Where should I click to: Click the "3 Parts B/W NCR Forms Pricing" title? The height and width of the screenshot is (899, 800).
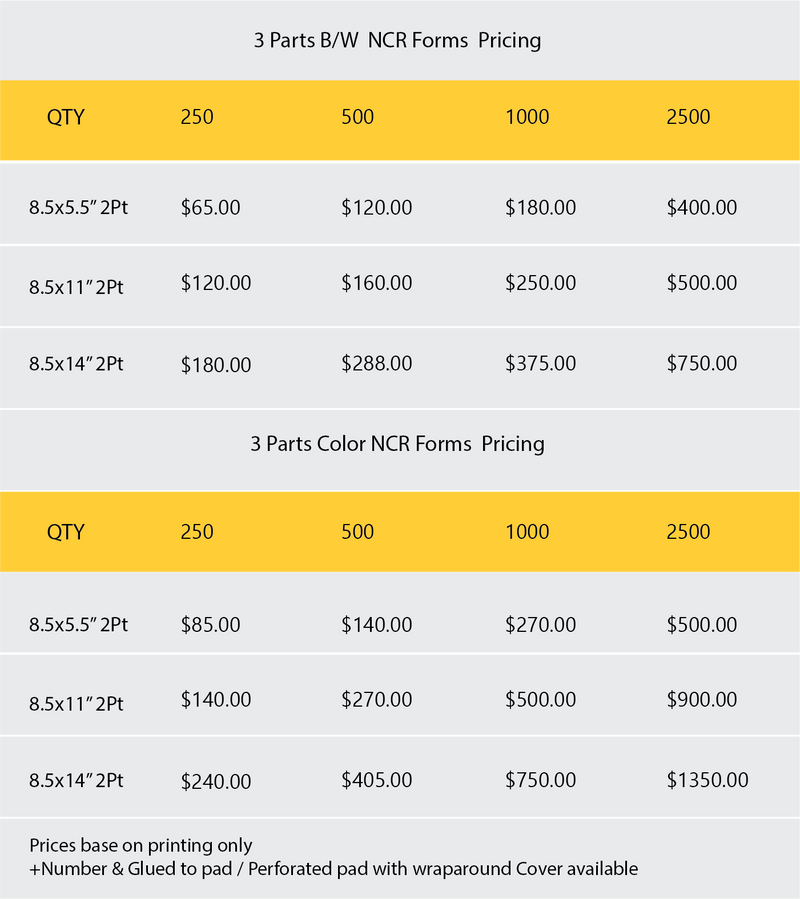(x=397, y=41)
